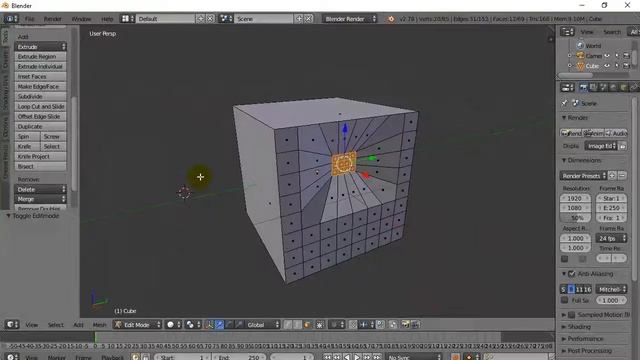Open the 3D viewport Mesh menu
Image resolution: width=640 pixels, height=360 pixels.
pyautogui.click(x=99, y=325)
